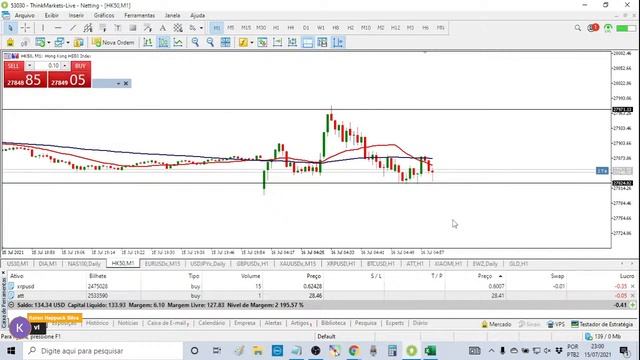This screenshot has width=640, height=360.
Task: Close the xrpusd position with X
Action: [x=633, y=286]
